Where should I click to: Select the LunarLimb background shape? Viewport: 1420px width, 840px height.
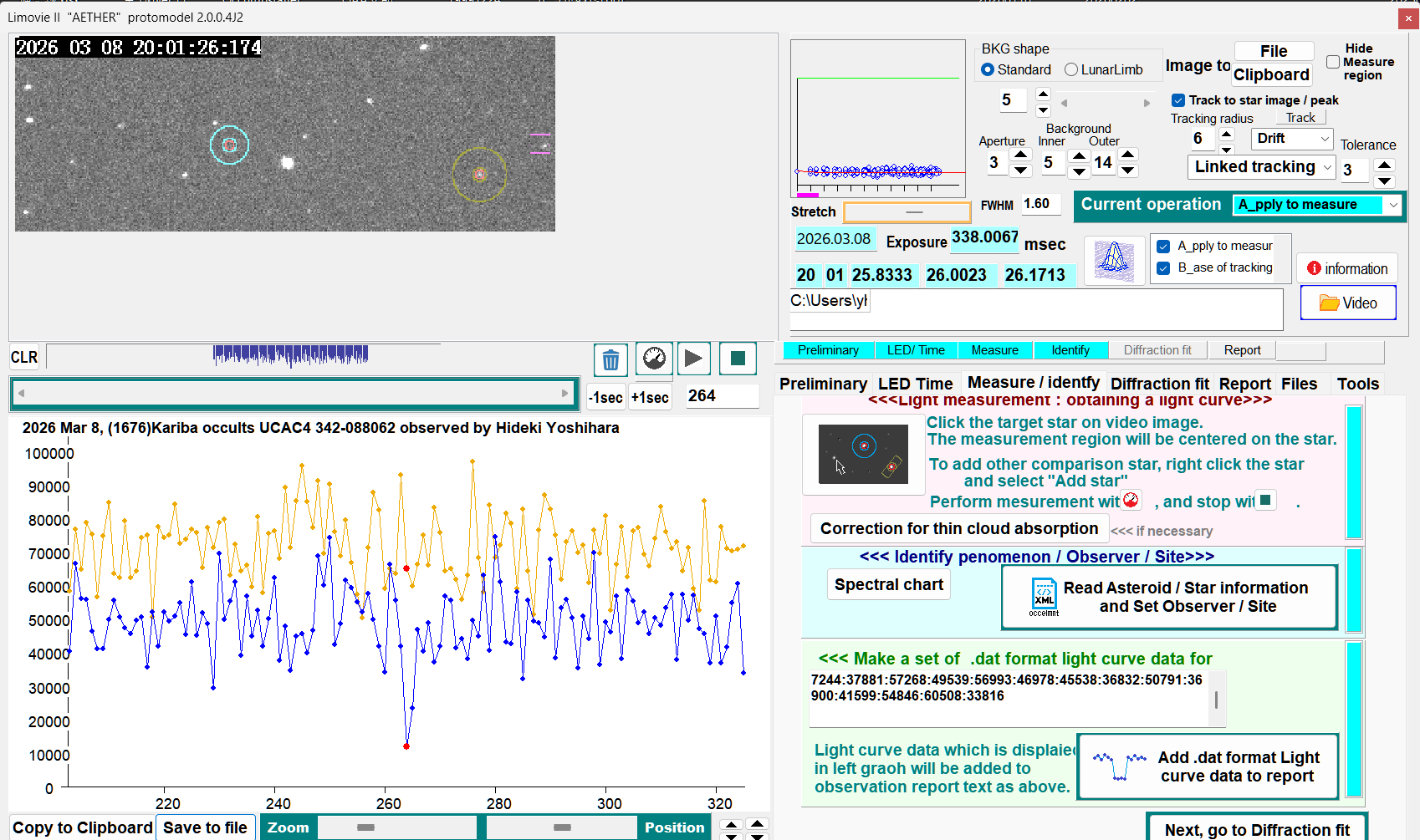click(x=1071, y=70)
